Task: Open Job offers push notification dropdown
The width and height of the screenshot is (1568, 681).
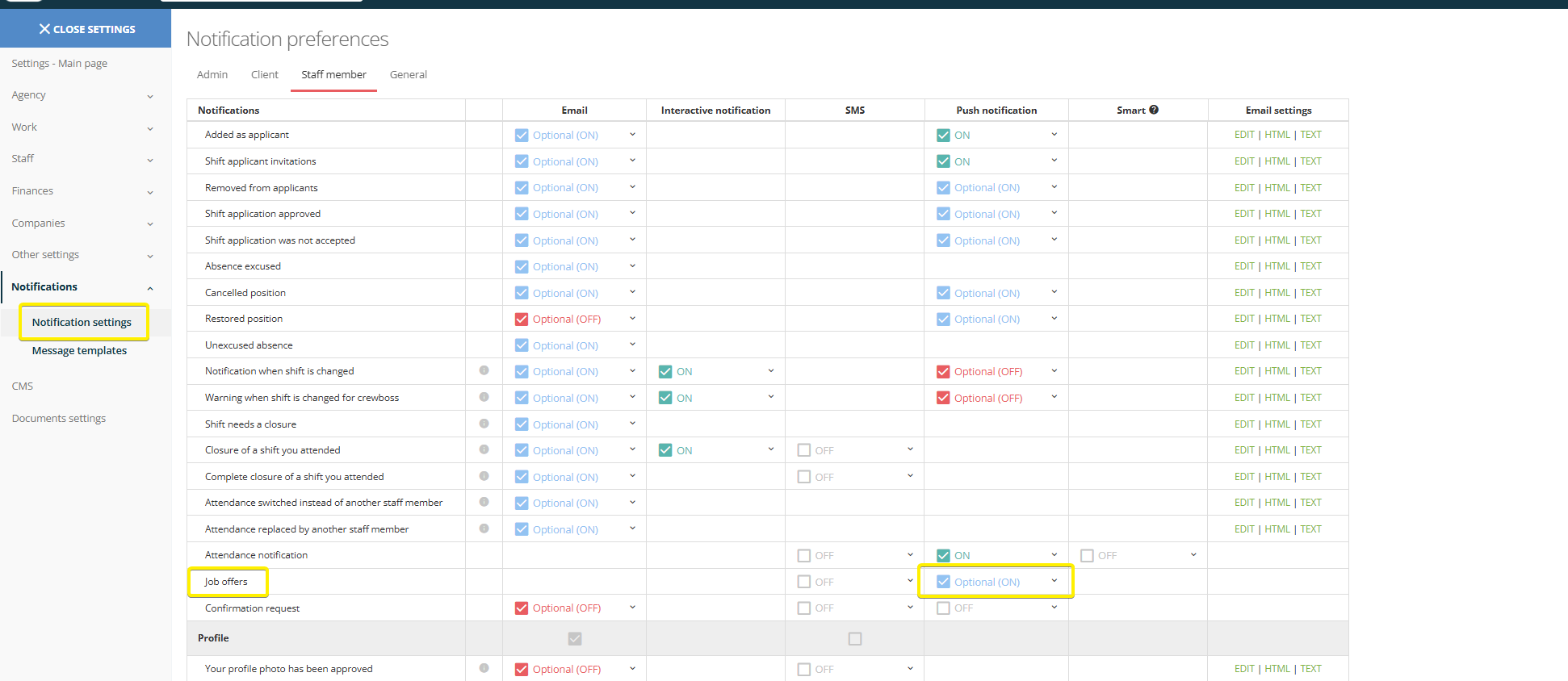Action: tap(1054, 581)
